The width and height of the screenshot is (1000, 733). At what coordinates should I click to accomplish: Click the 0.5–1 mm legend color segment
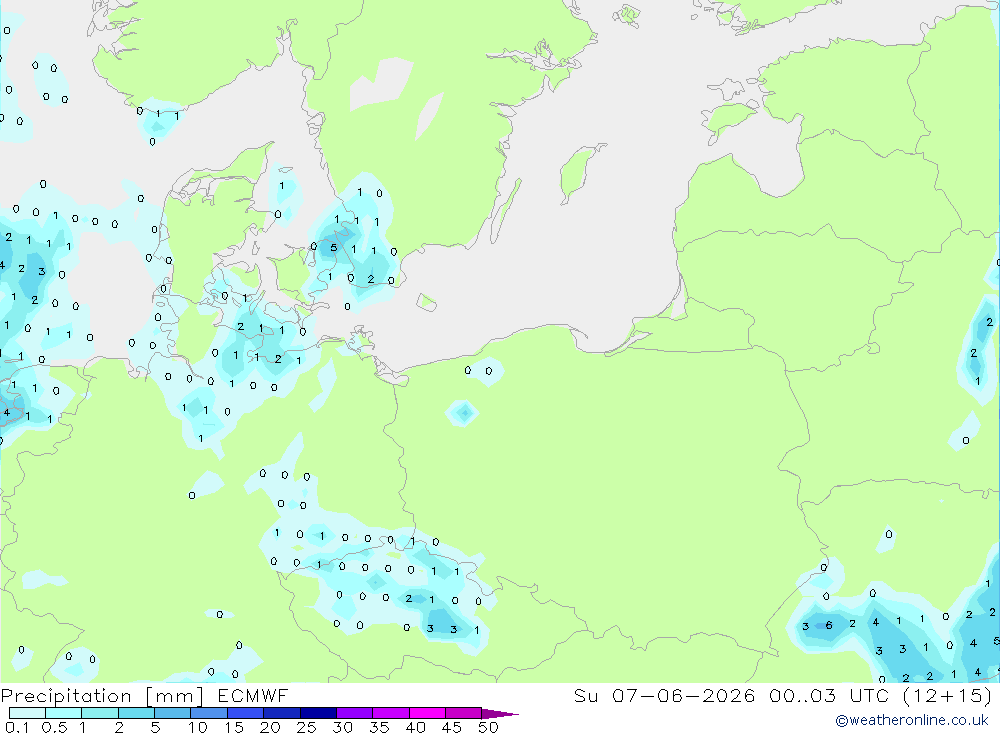64,713
